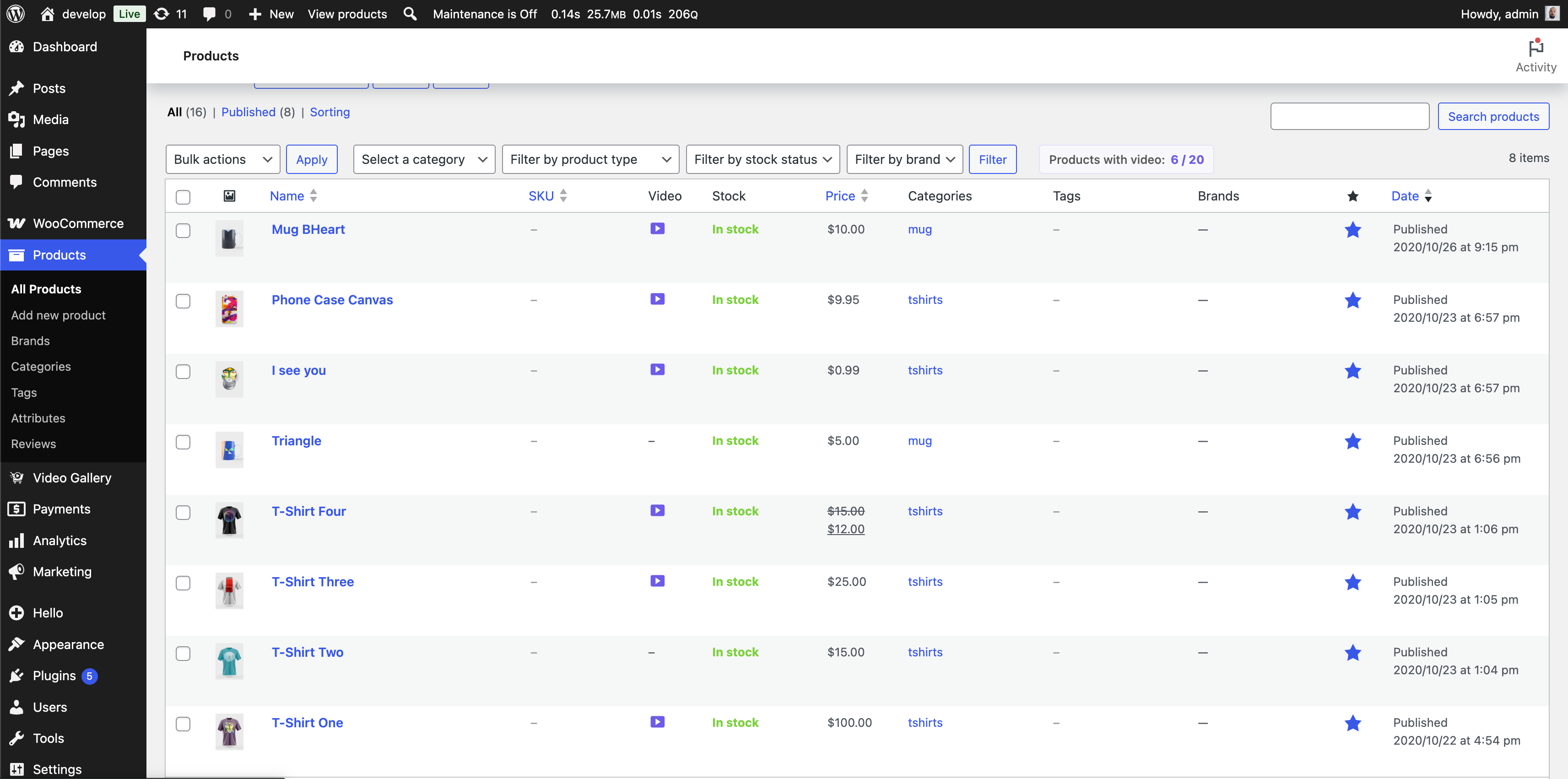Screen dimensions: 1568x779
Task: Toggle featured star for Phone Case Canvas
Action: (1352, 300)
